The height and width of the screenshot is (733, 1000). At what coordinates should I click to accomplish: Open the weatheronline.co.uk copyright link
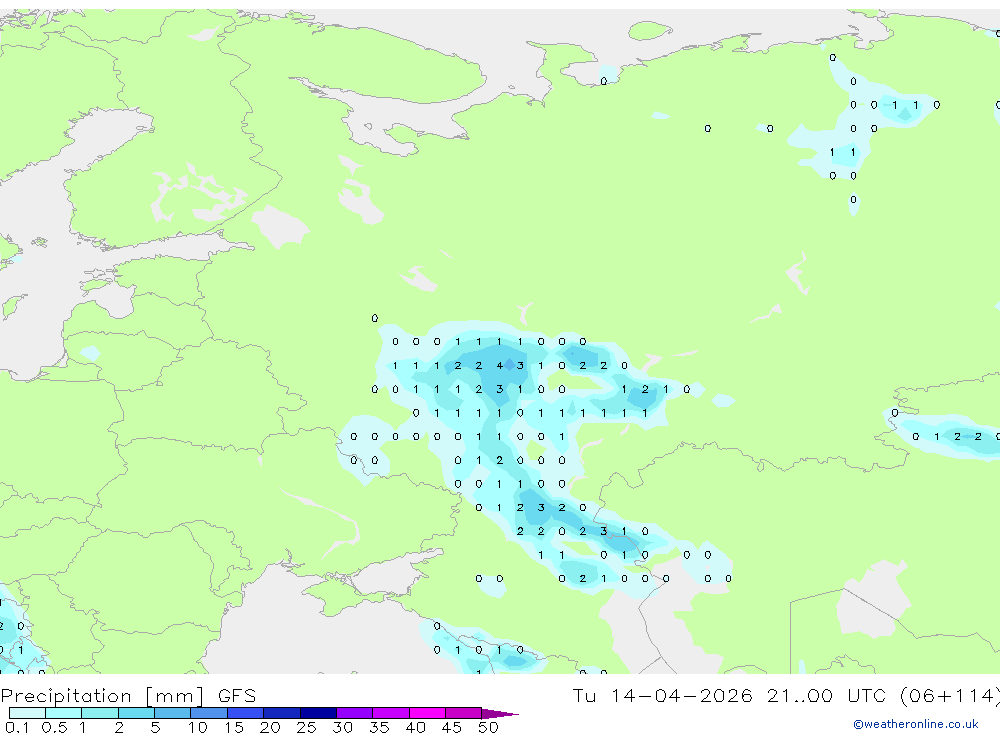(916, 724)
